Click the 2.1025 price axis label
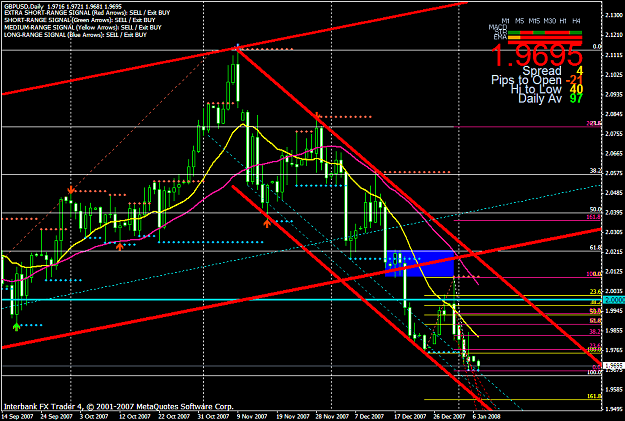The height and width of the screenshot is (421, 625). (613, 75)
